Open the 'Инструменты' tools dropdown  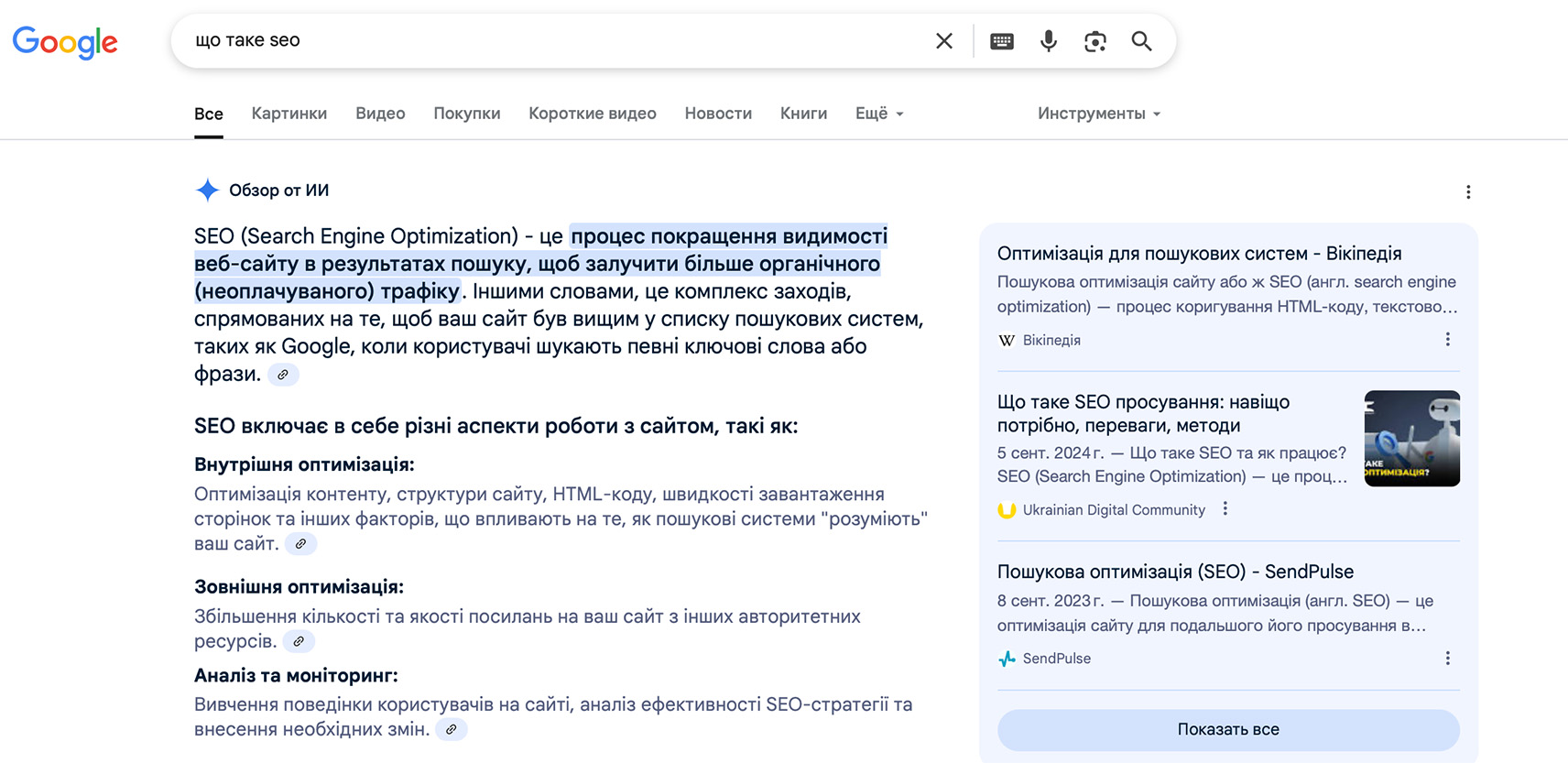pos(1099,114)
